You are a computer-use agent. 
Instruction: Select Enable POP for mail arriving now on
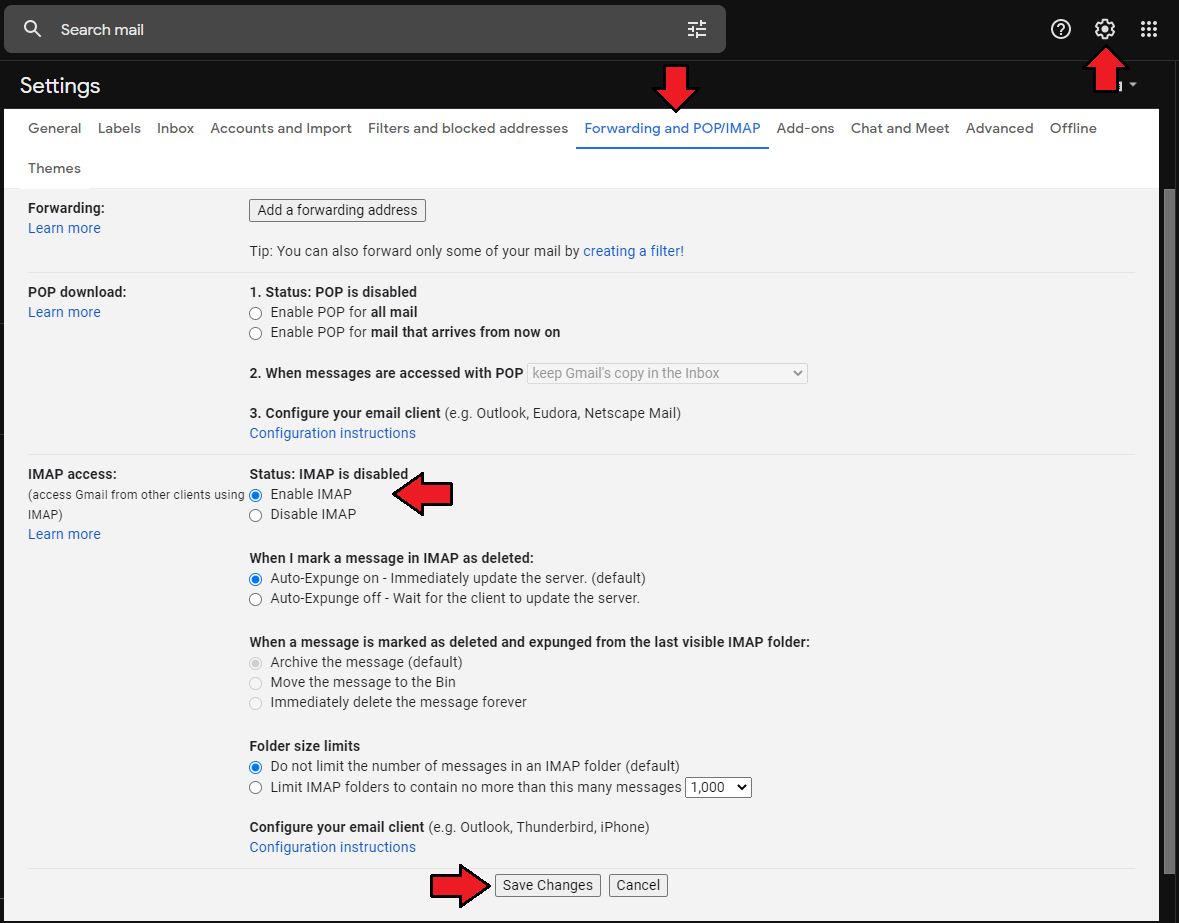point(256,334)
